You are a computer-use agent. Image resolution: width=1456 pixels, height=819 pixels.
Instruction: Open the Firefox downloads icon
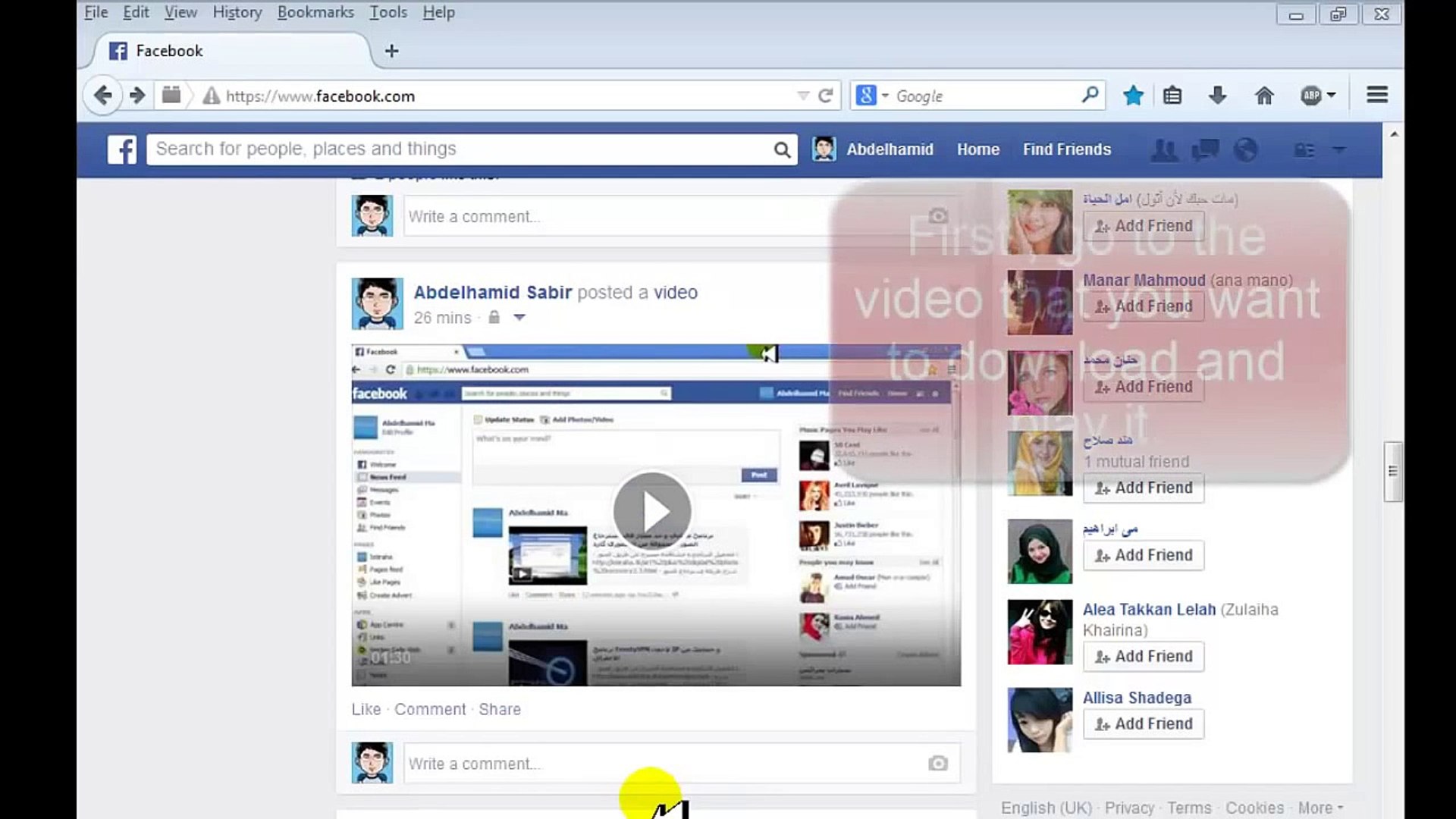point(1218,96)
